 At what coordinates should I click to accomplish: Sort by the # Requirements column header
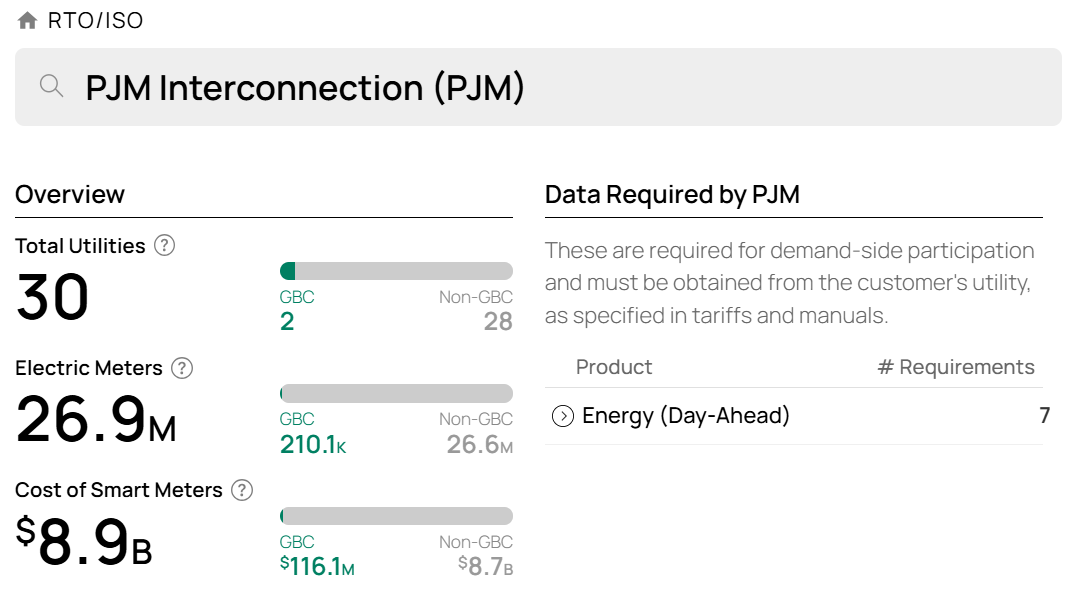pos(956,367)
